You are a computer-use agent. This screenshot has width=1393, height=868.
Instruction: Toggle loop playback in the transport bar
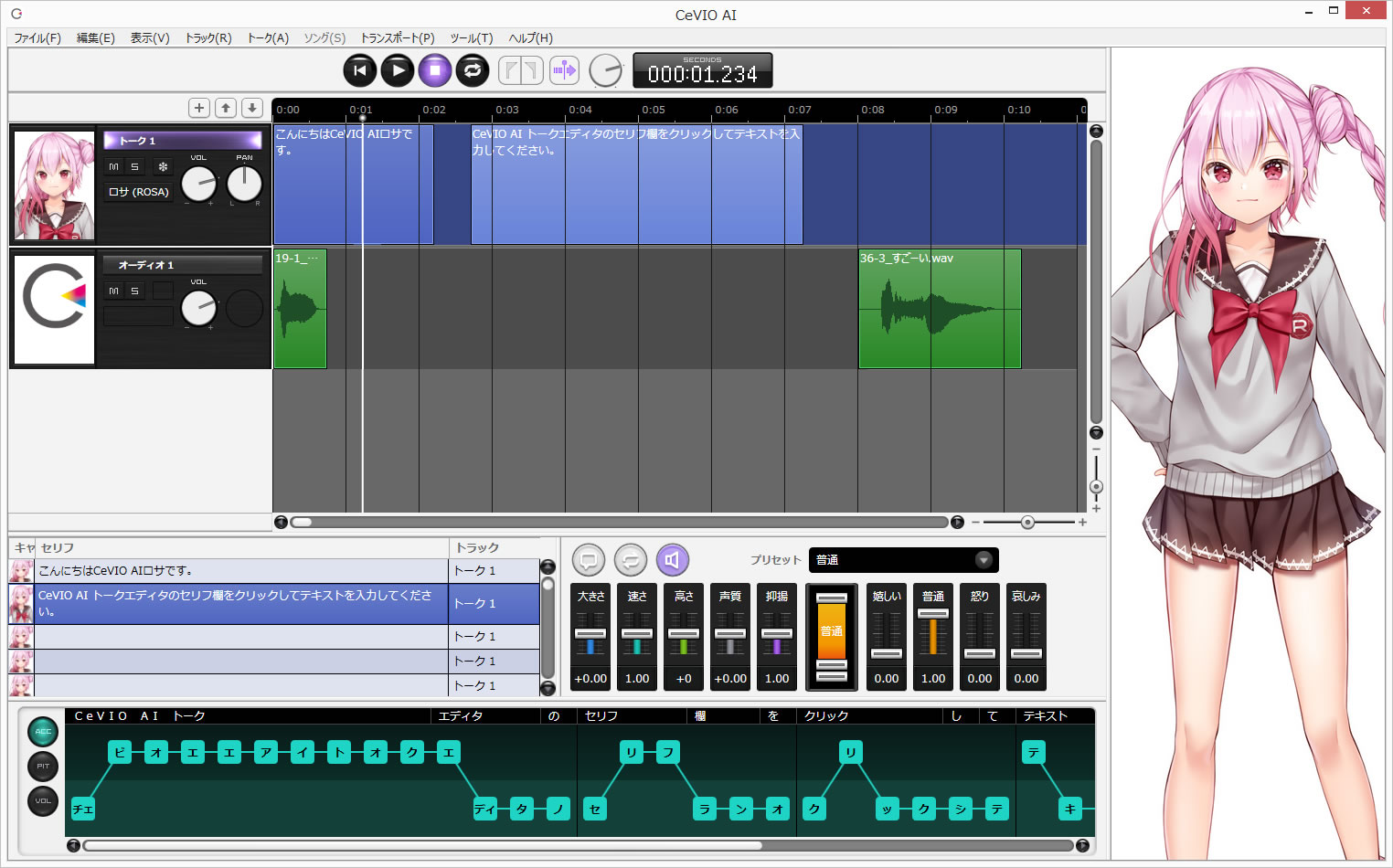472,70
